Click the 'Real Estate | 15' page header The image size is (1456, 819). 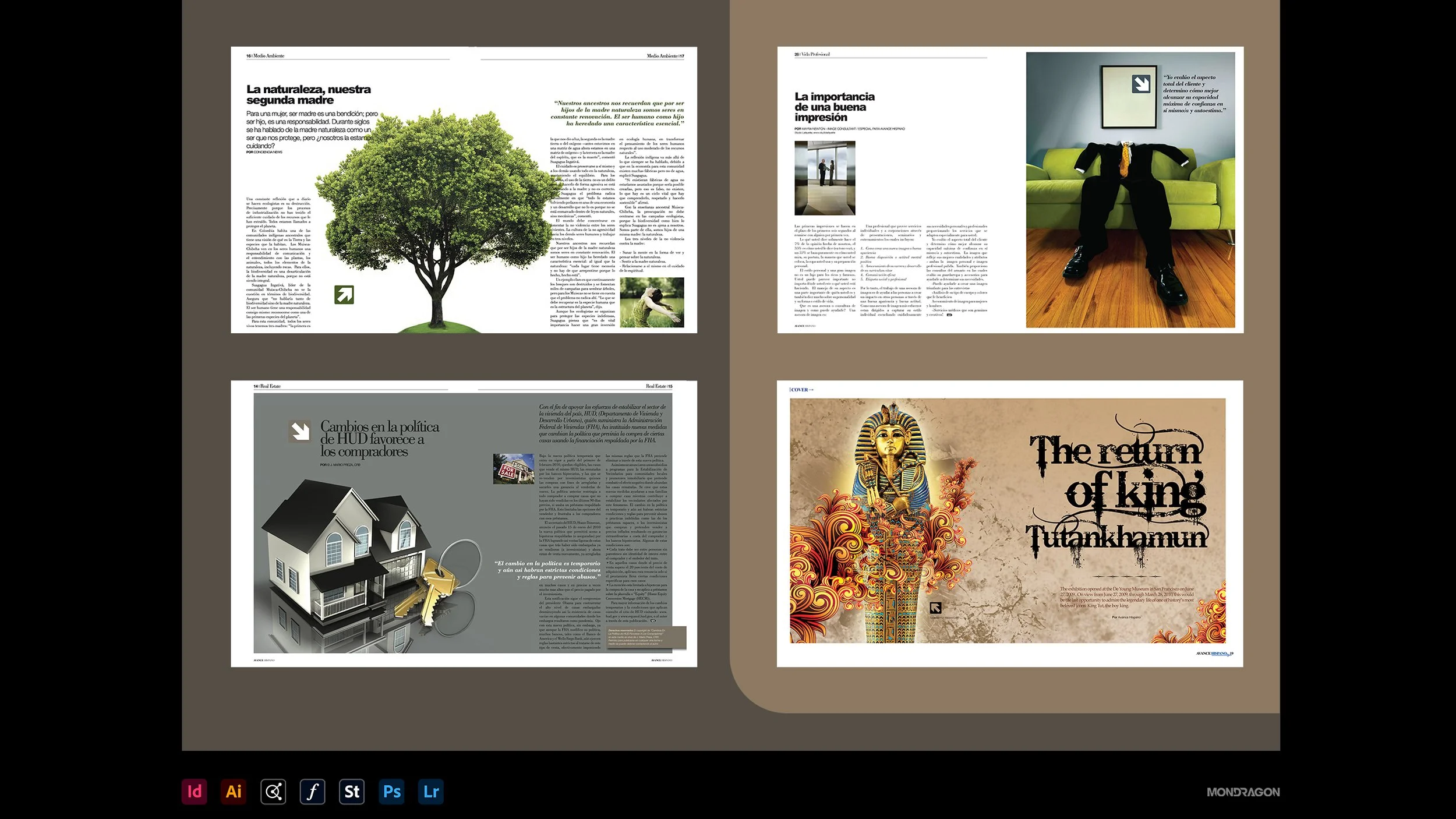659,386
